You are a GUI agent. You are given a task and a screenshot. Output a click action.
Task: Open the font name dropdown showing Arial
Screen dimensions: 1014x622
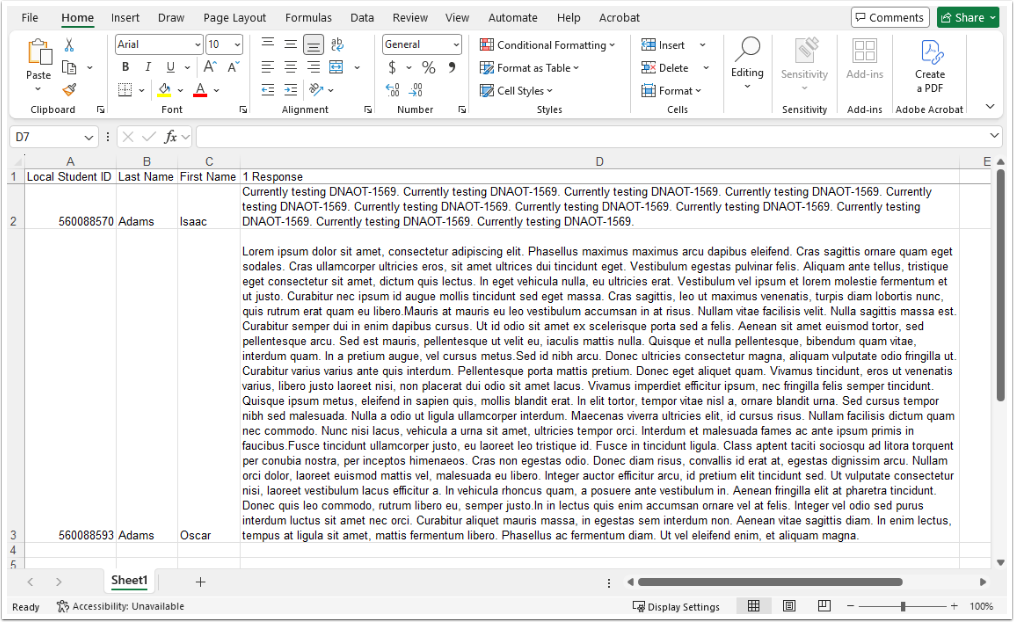click(x=197, y=44)
